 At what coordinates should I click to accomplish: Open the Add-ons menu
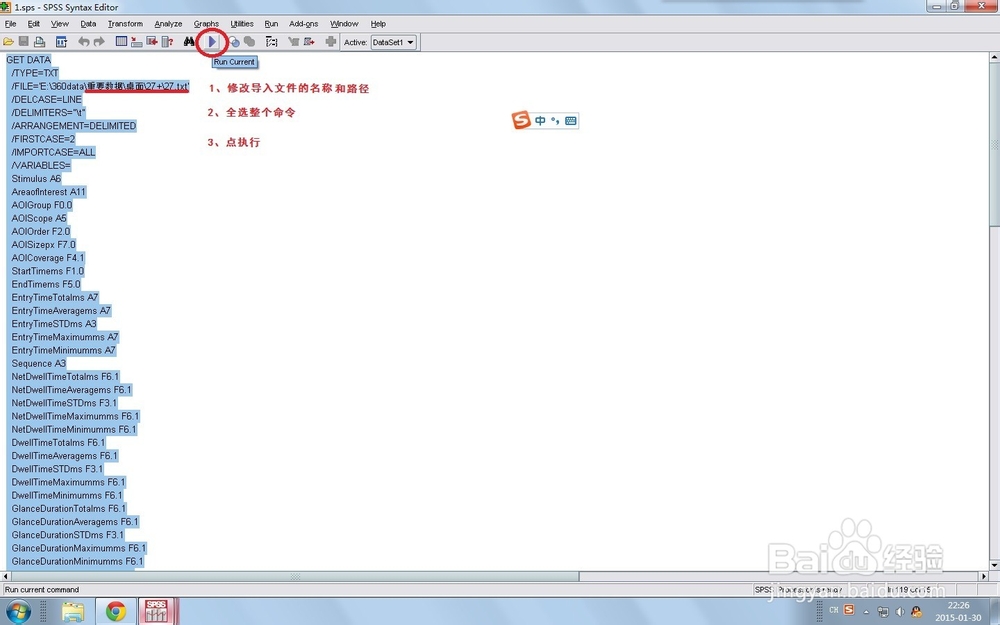click(304, 24)
